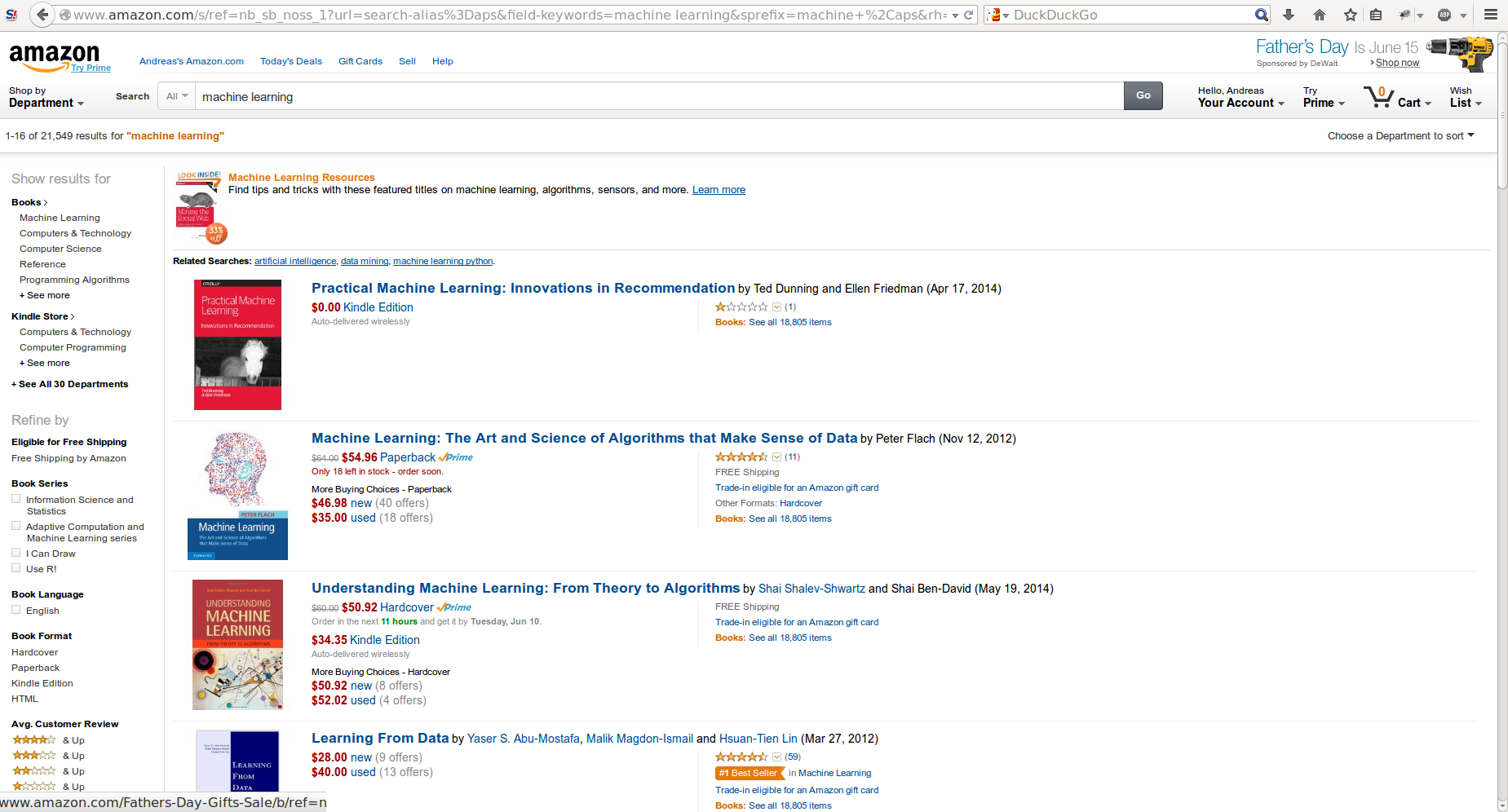Click the back navigation arrow
Image resolution: width=1508 pixels, height=812 pixels.
[x=42, y=14]
